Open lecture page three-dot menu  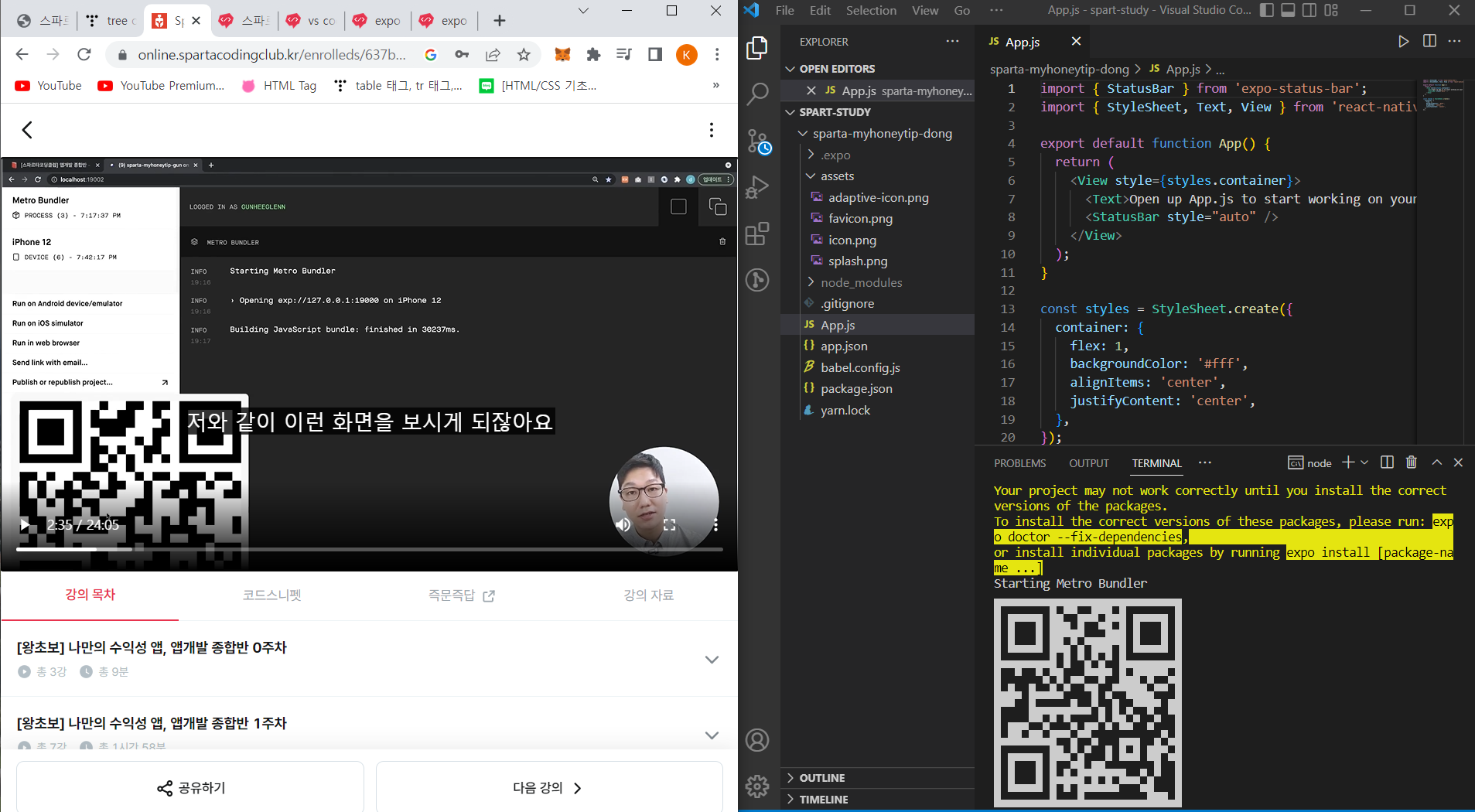point(712,130)
